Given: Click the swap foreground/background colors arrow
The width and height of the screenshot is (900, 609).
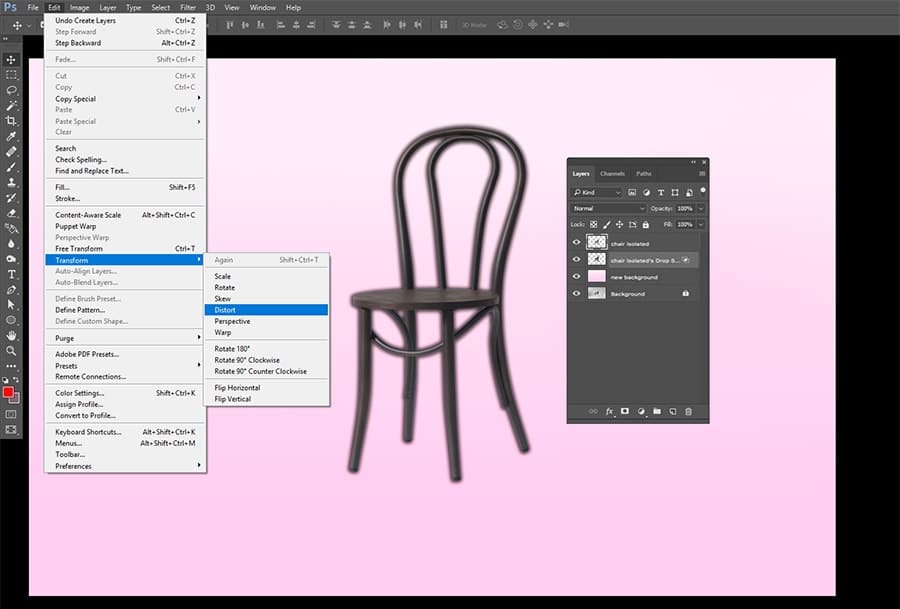Looking at the screenshot, I should tap(16, 380).
